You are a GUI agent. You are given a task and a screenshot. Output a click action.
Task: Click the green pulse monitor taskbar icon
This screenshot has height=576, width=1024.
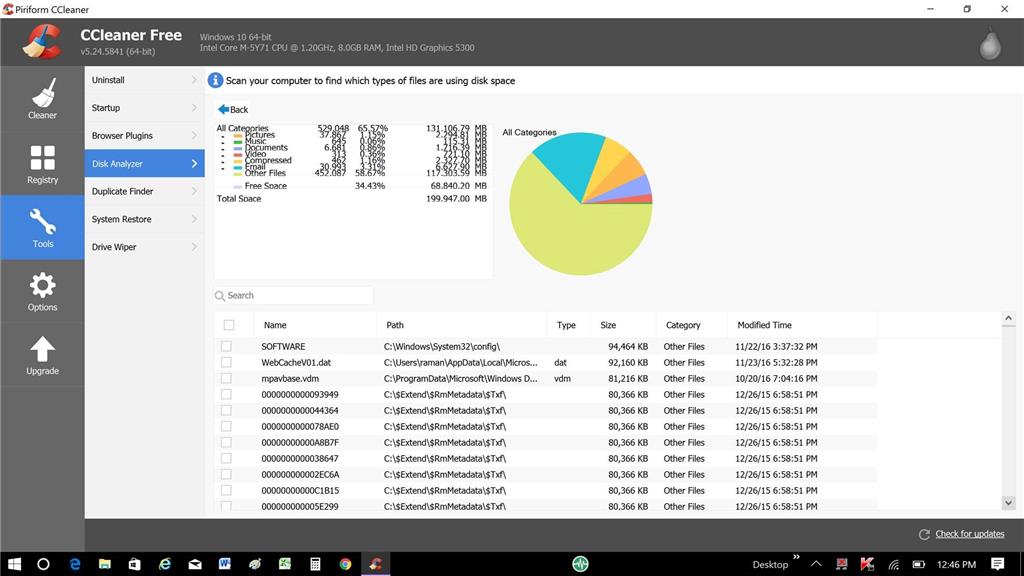click(580, 564)
